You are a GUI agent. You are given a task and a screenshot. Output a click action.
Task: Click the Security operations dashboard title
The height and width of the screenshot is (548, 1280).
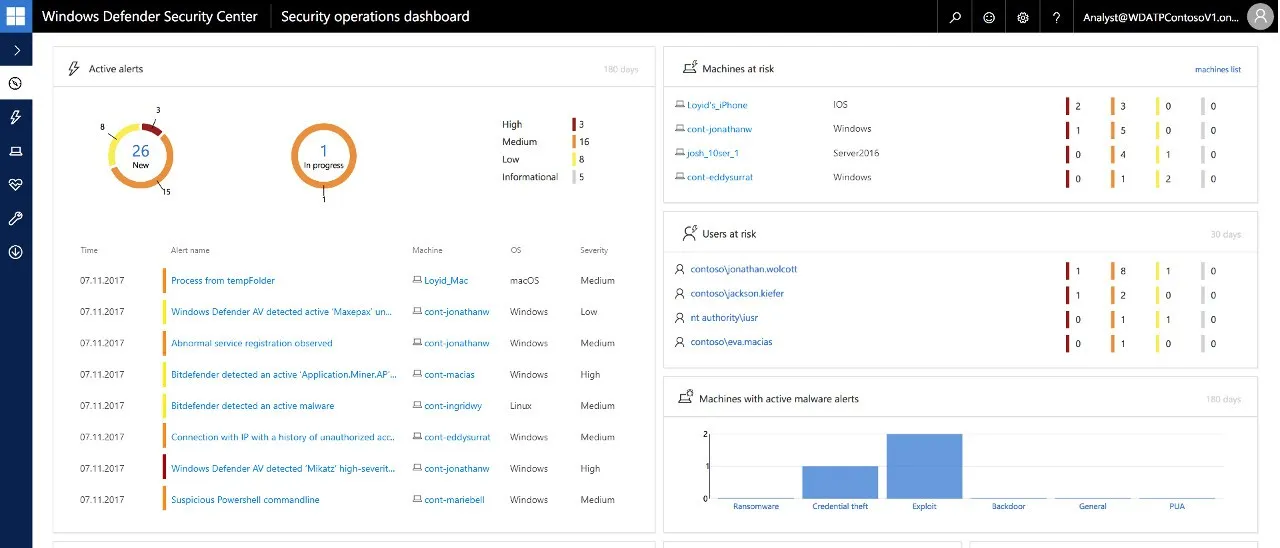[x=375, y=16]
